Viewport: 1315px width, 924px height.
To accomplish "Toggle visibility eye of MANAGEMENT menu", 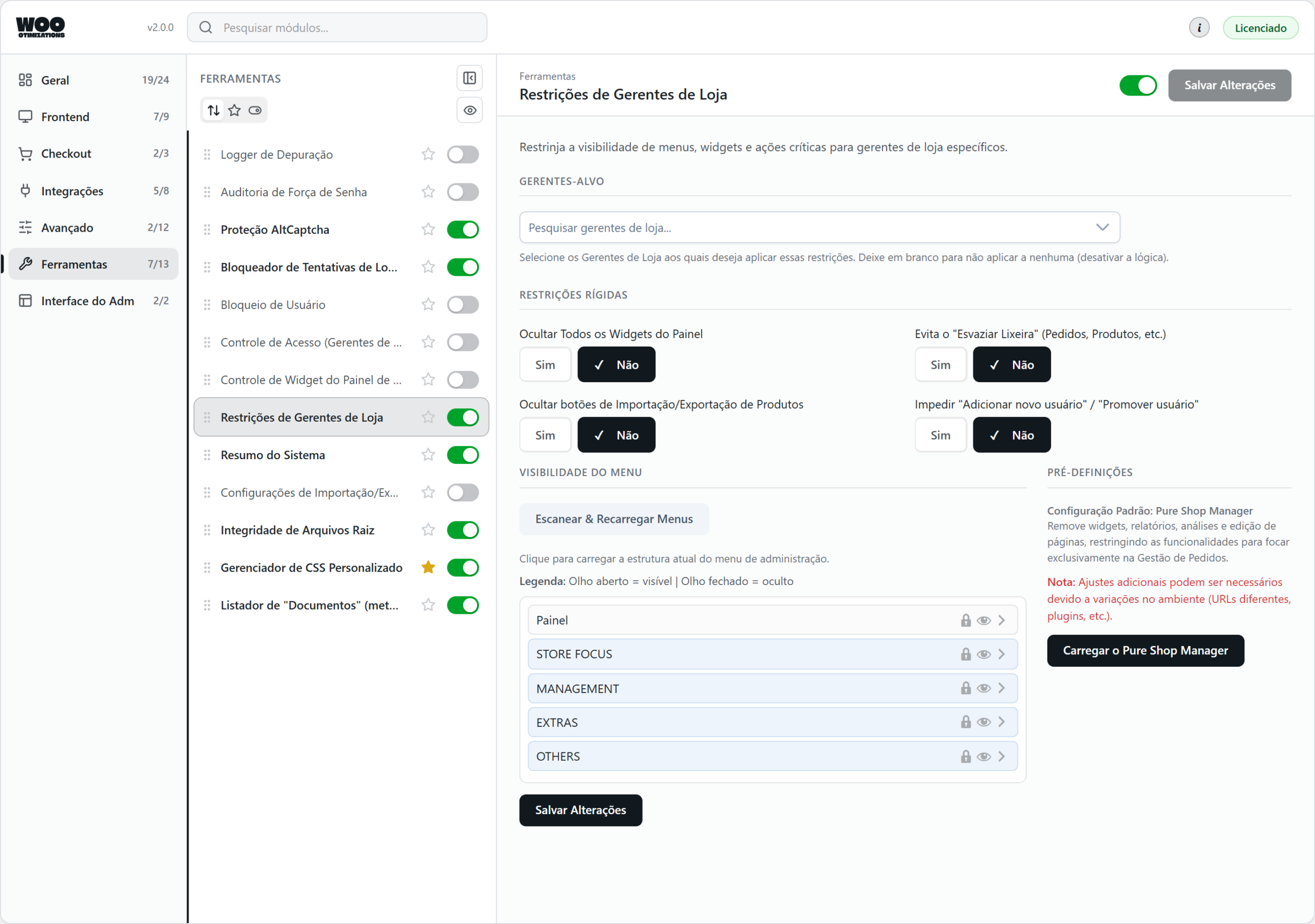I will point(984,688).
